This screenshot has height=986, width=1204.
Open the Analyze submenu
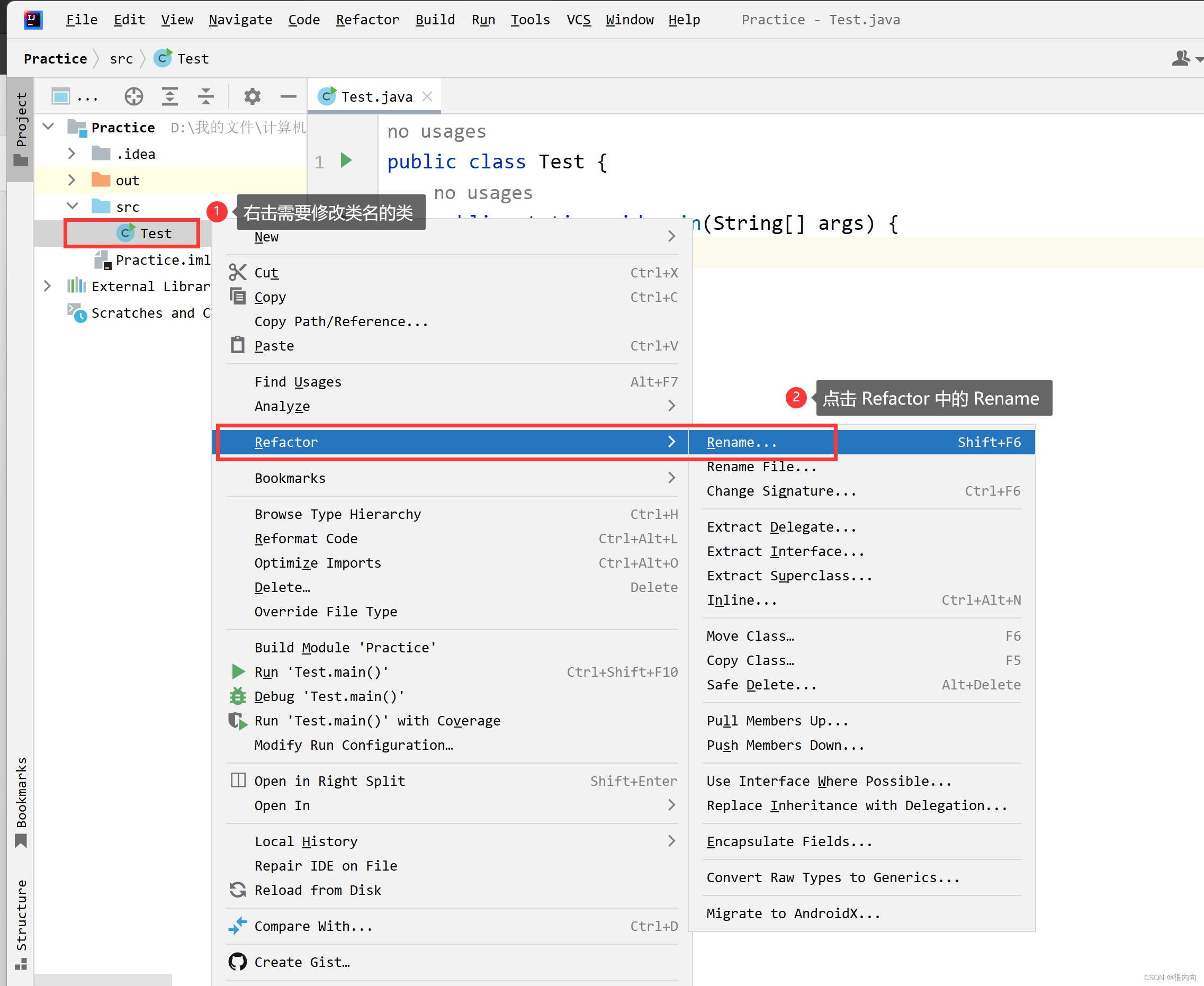click(452, 406)
